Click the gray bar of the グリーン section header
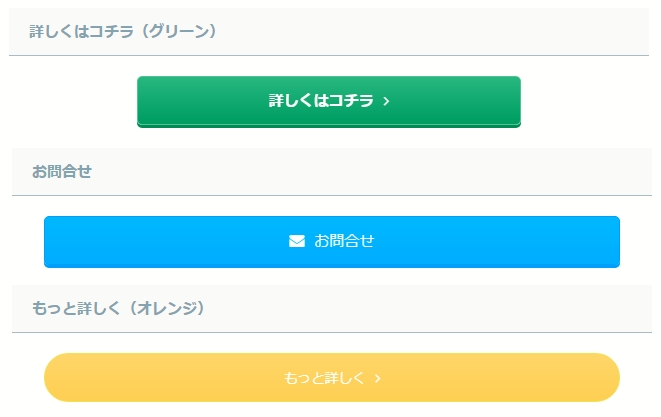The height and width of the screenshot is (417, 661). pyautogui.click(x=450, y=32)
